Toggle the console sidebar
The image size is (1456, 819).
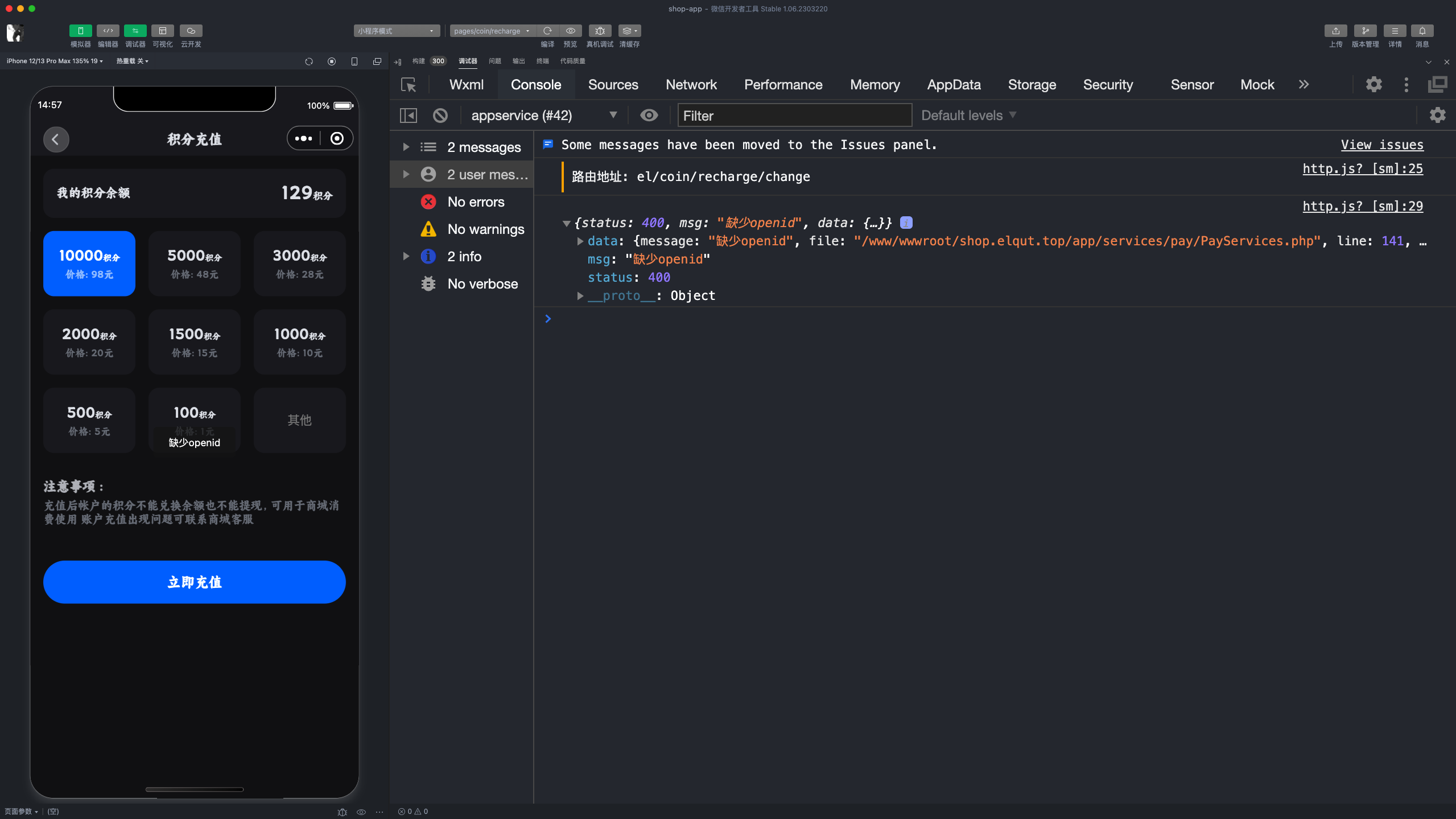409,116
